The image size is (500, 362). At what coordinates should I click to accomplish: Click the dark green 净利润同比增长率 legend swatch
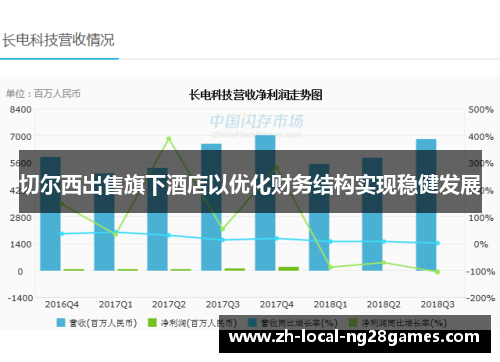[353, 322]
